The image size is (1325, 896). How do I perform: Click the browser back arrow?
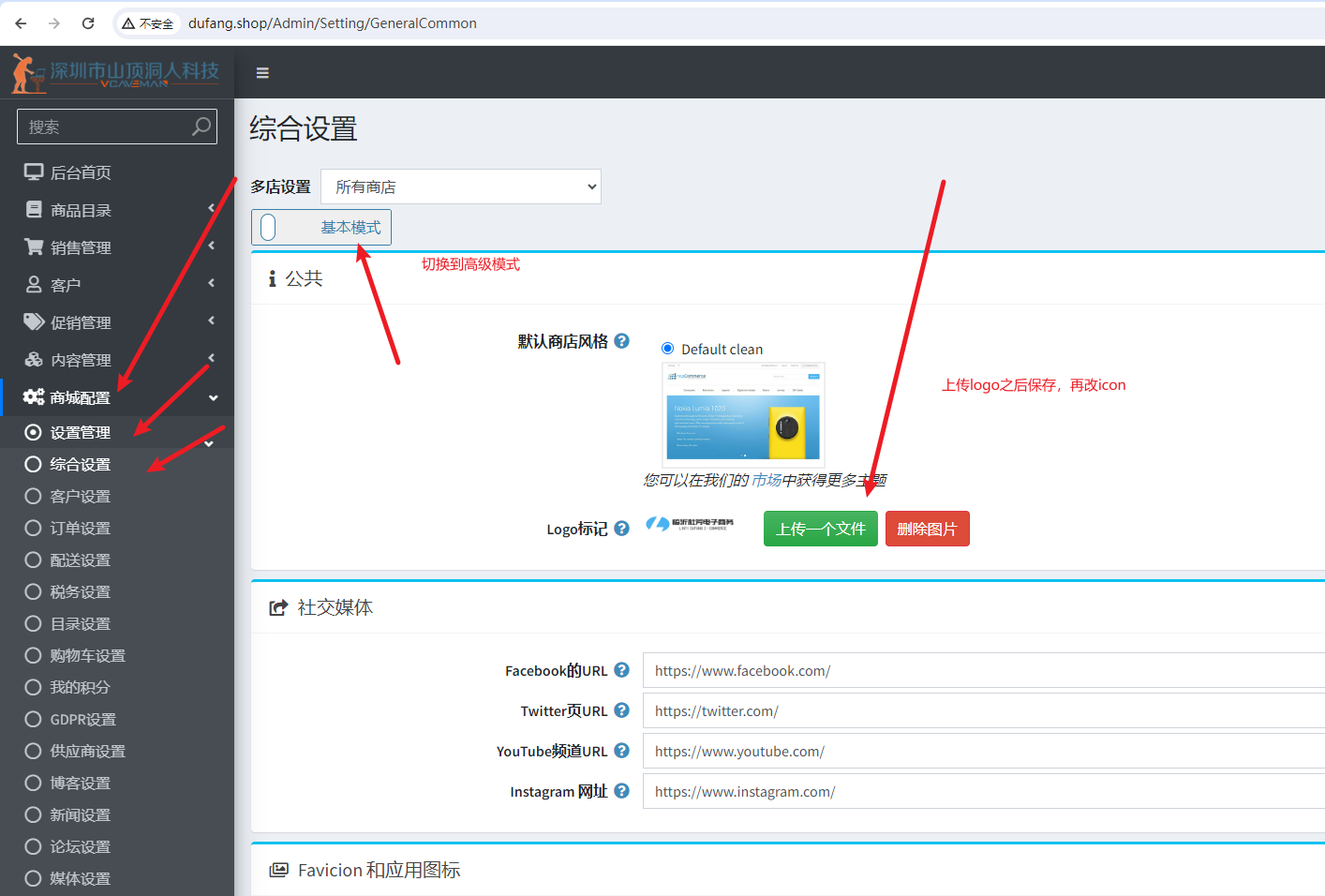pos(21,23)
